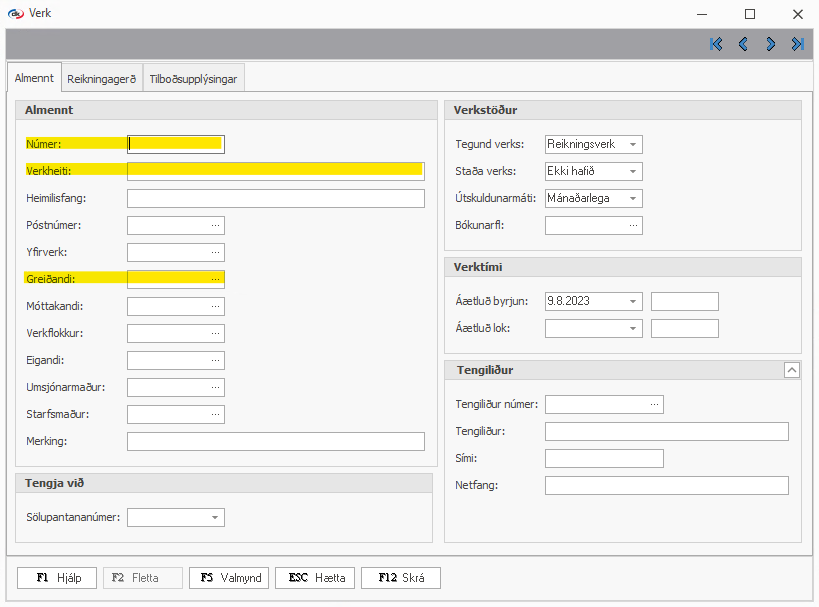
Task: Open the Staða verks dropdown
Action: (632, 172)
